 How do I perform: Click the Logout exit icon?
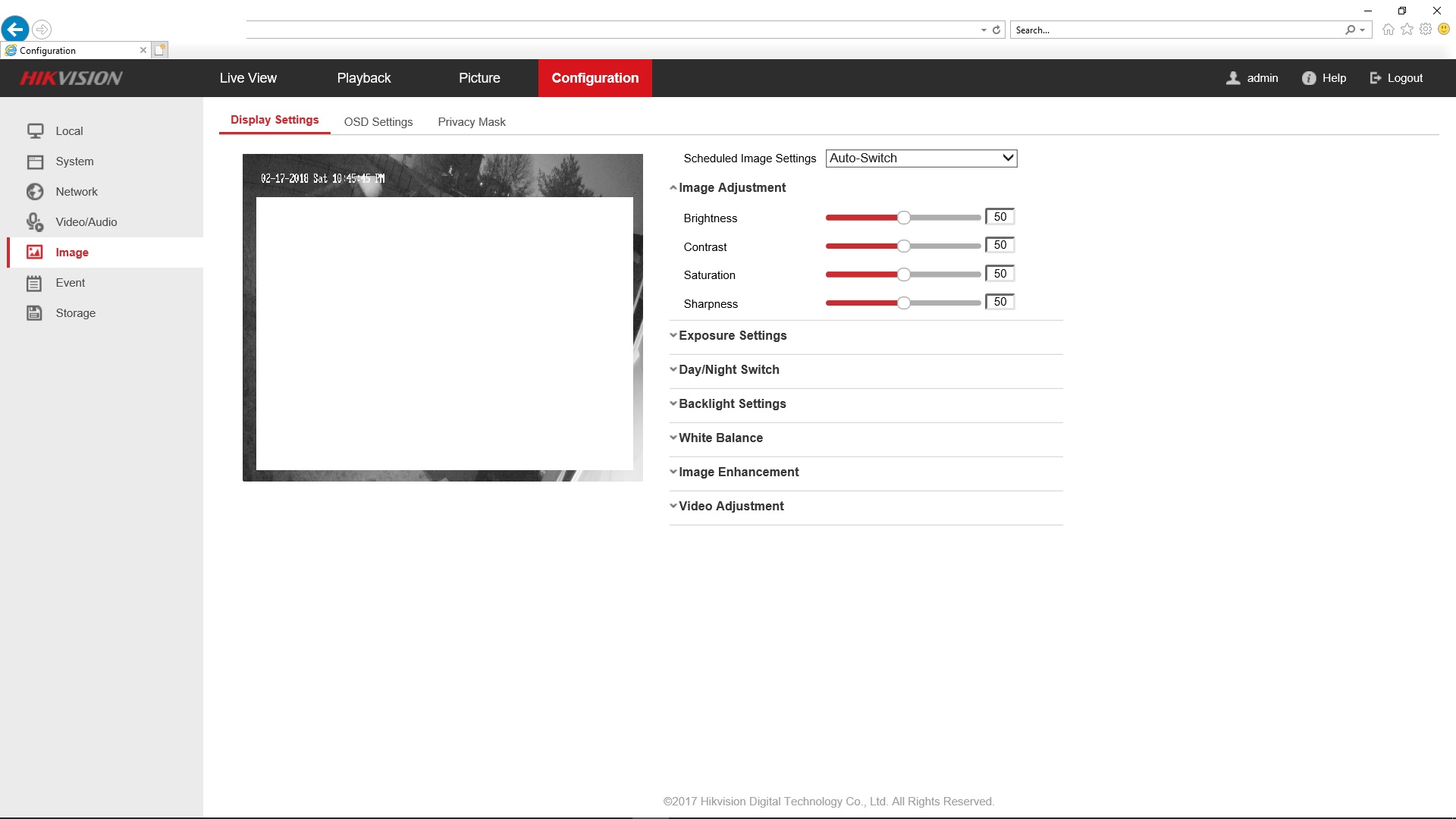click(1376, 78)
